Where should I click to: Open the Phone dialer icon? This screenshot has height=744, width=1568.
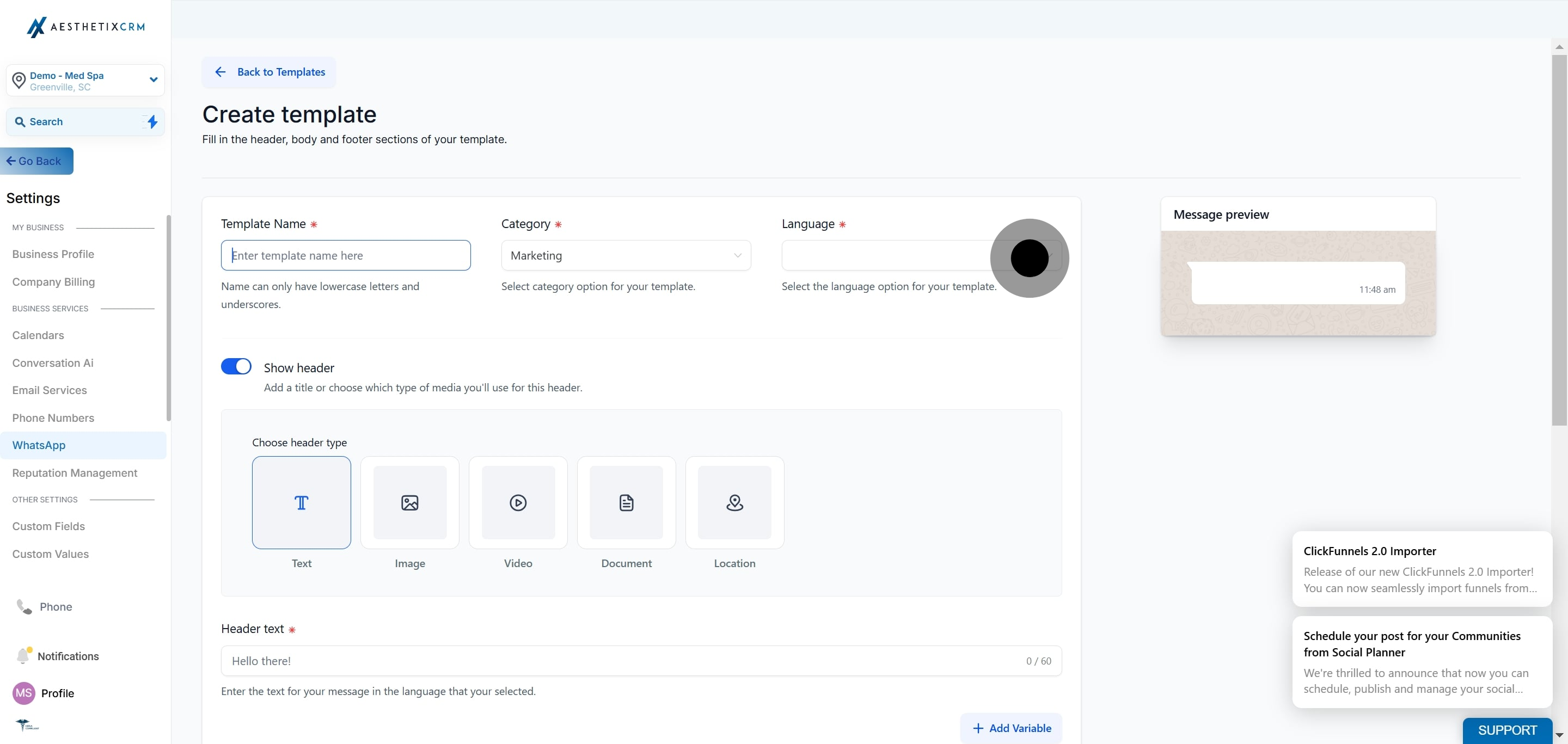pyautogui.click(x=24, y=606)
